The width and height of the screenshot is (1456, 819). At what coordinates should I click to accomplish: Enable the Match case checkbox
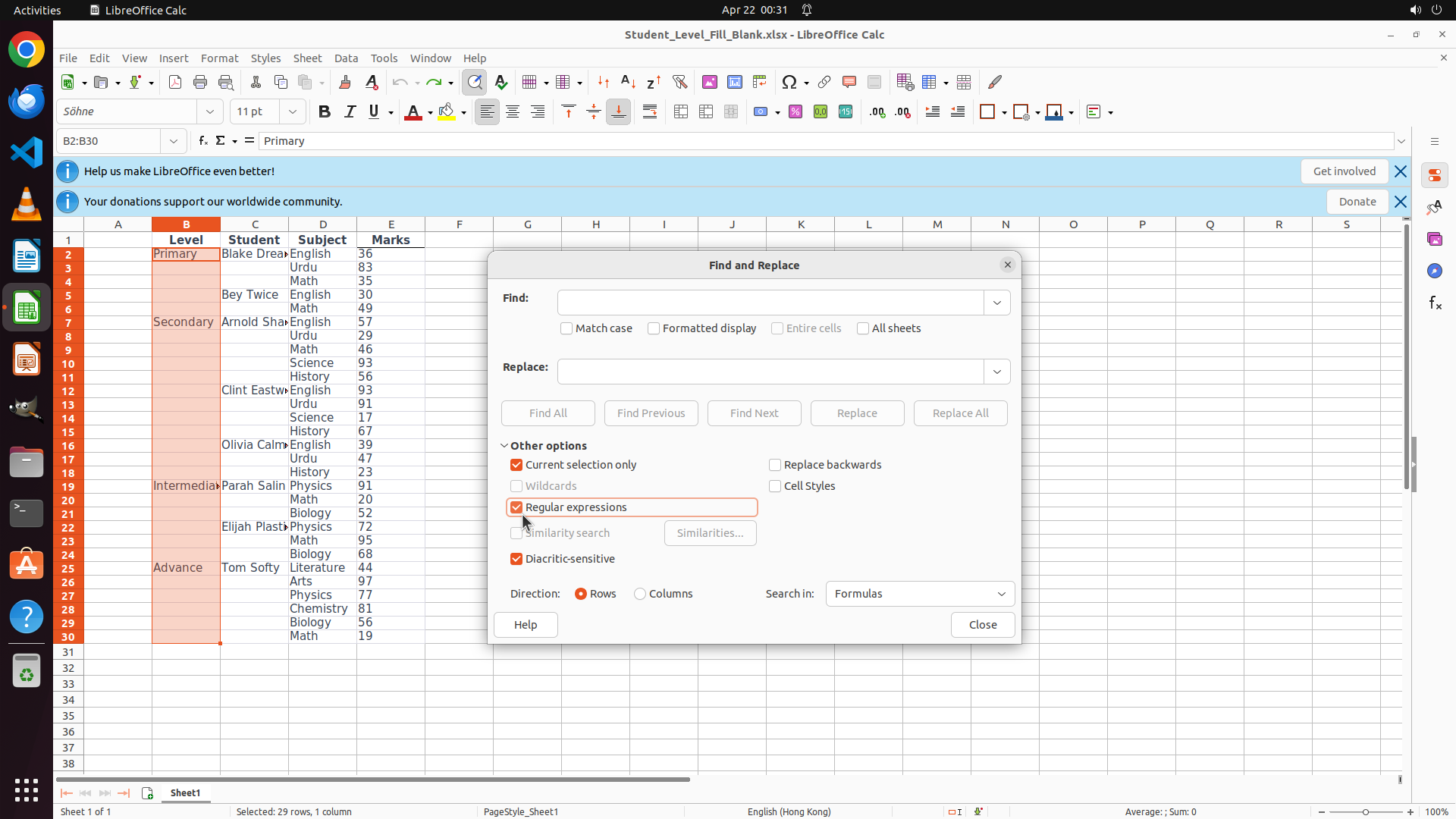coord(566,328)
